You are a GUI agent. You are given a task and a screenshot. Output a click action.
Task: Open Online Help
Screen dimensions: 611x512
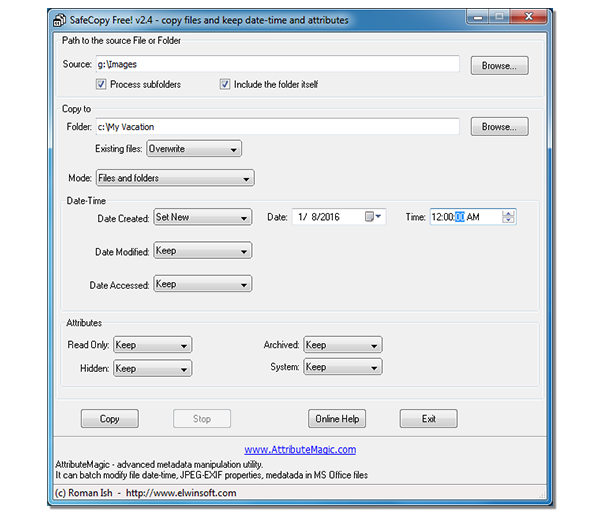337,418
